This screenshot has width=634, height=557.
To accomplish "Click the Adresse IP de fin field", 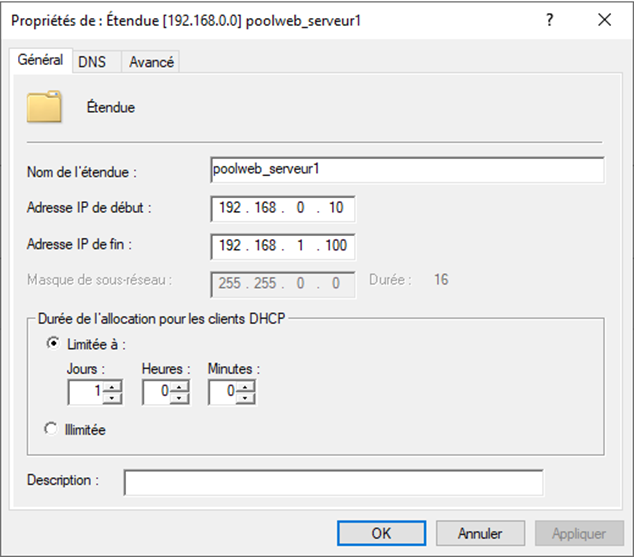I will click(x=283, y=245).
